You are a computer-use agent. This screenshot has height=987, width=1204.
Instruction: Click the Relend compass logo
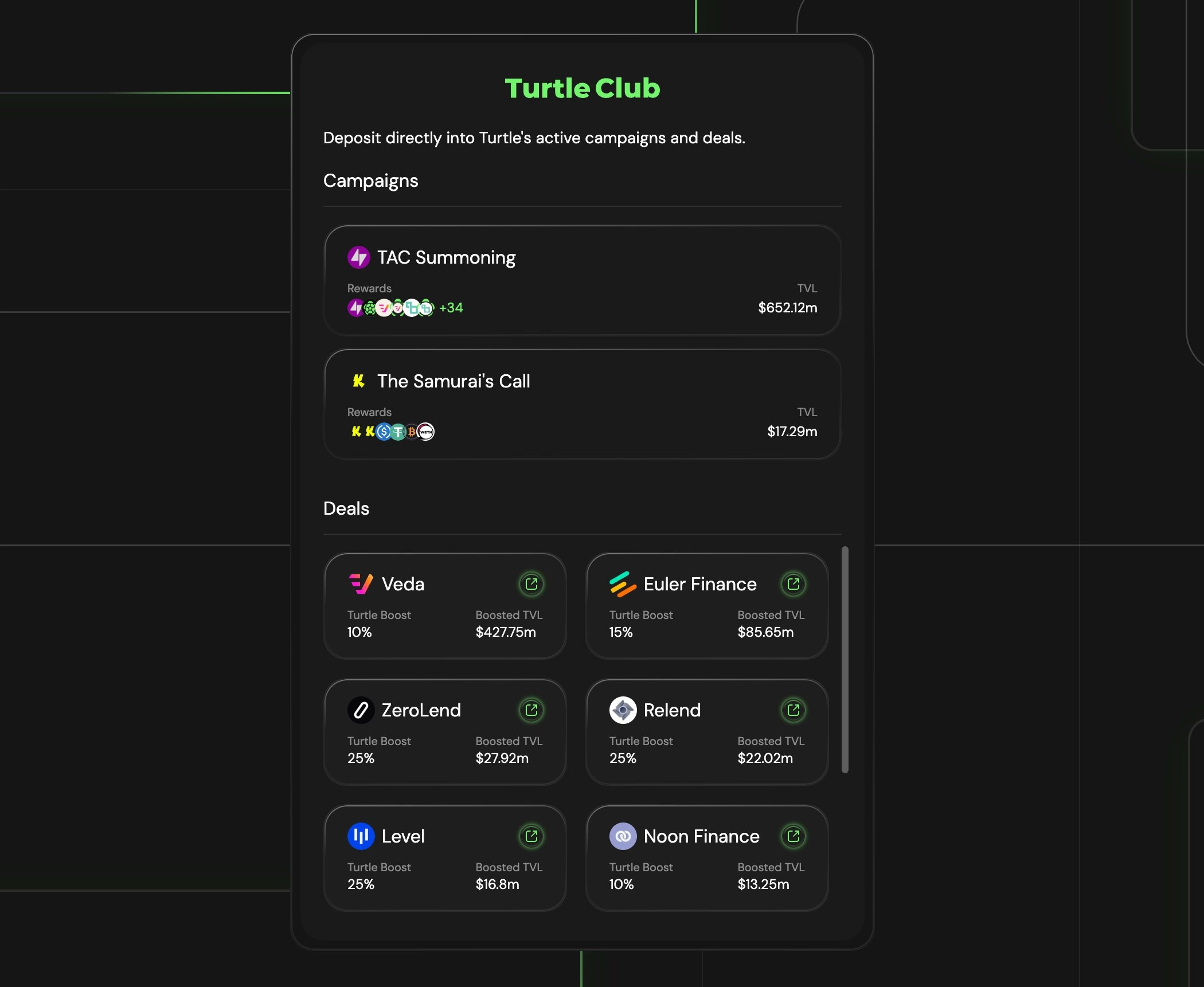623,710
